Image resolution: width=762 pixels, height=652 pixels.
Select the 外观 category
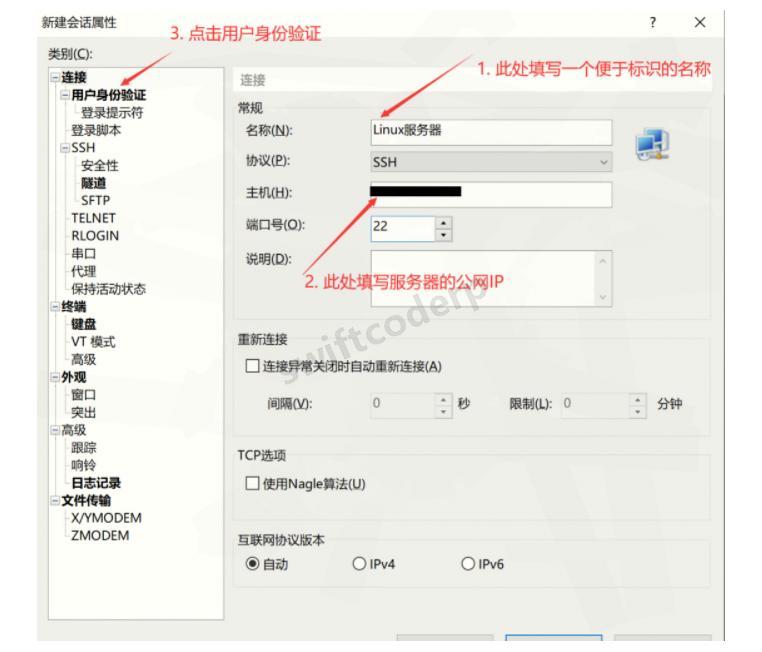pos(73,377)
